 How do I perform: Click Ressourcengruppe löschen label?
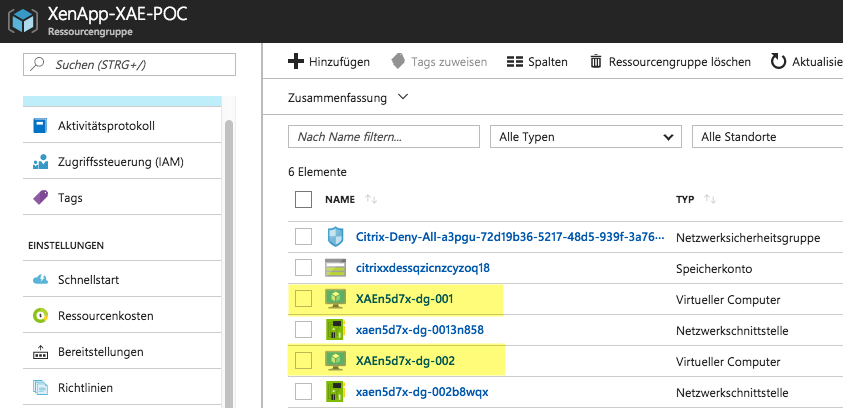(680, 62)
